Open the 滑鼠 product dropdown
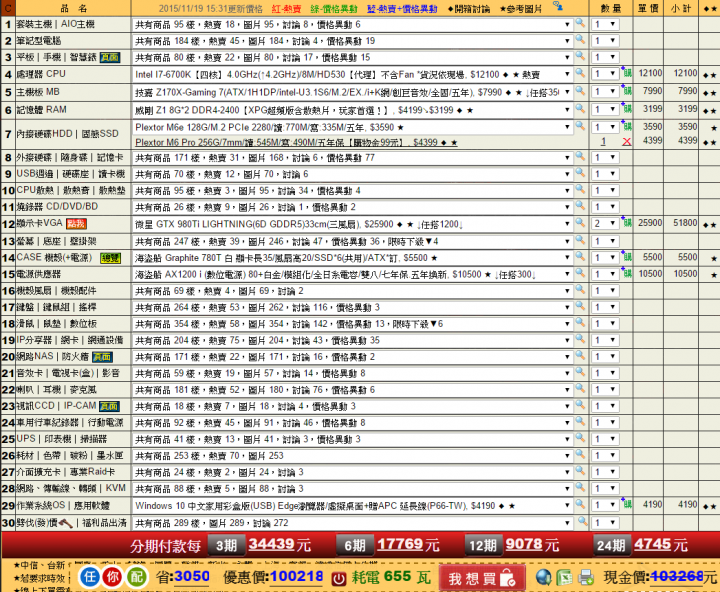 pos(353,324)
